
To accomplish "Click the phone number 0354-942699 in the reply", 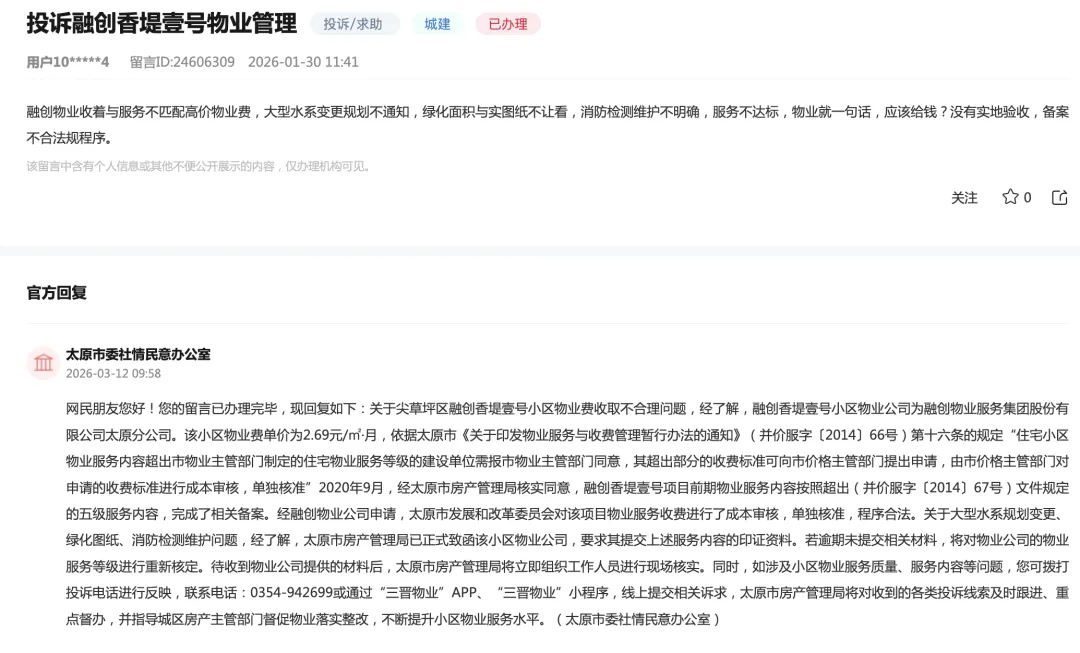I will point(291,592).
